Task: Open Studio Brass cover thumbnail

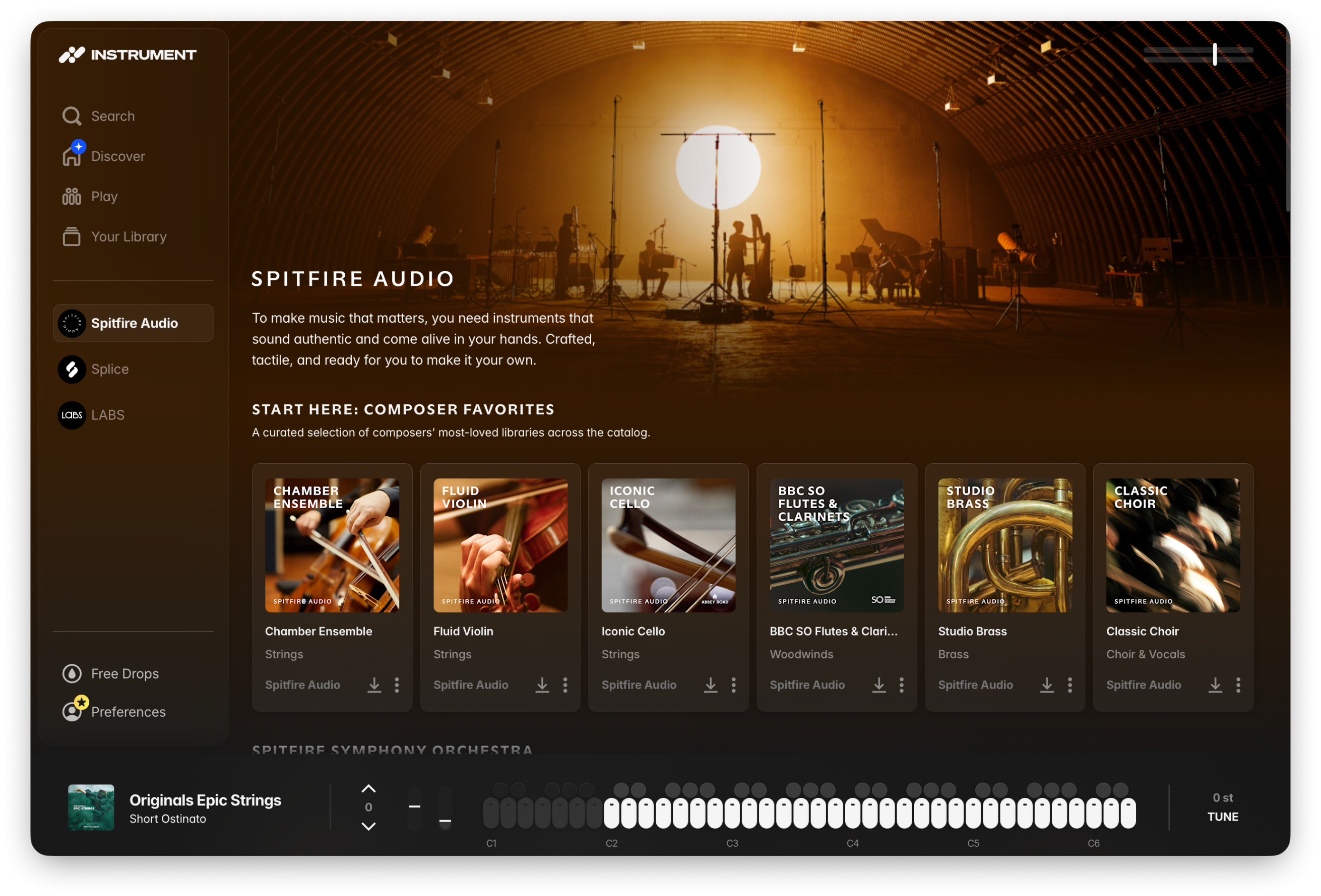Action: [1005, 545]
